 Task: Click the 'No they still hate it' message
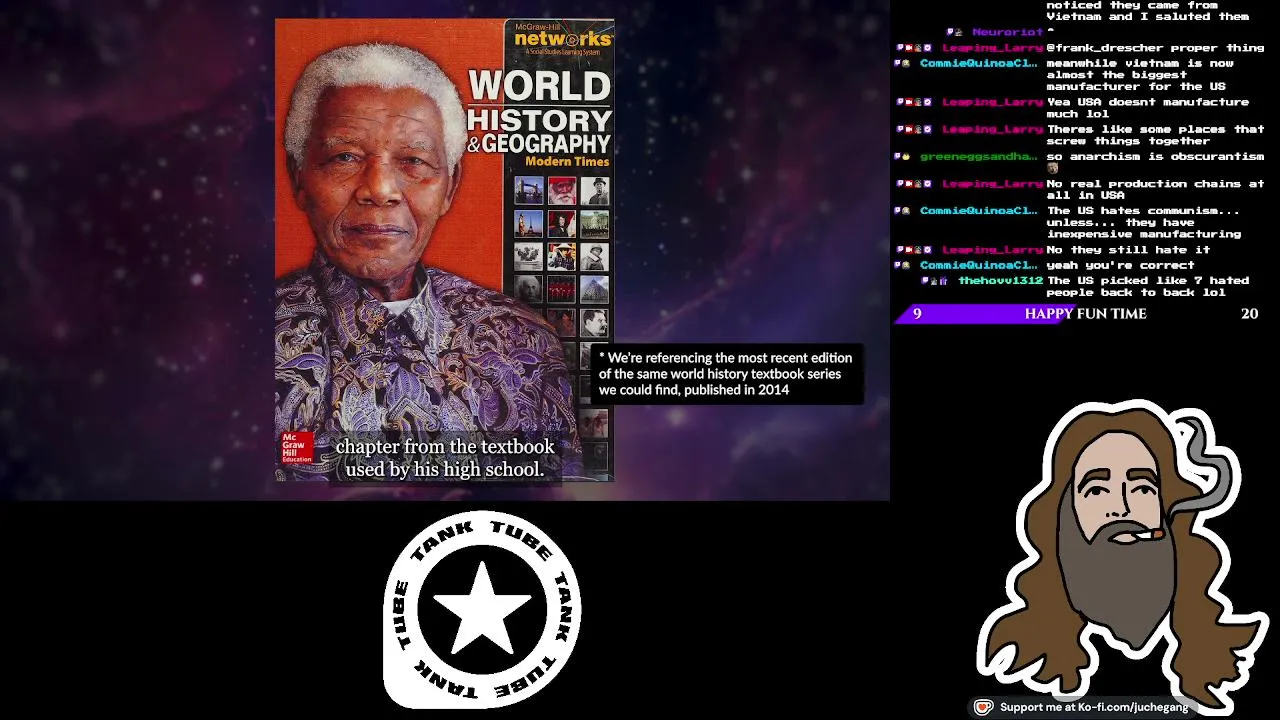1128,249
